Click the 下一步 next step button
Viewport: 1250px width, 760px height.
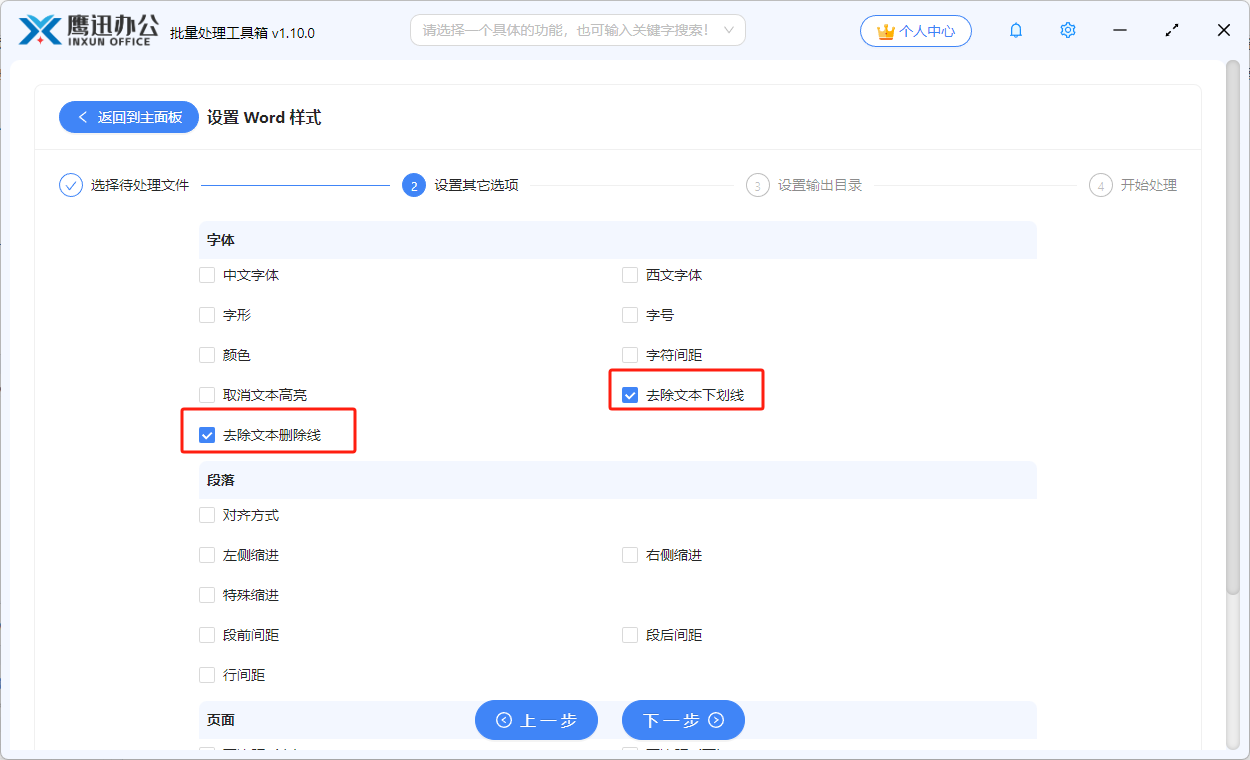[x=683, y=720]
